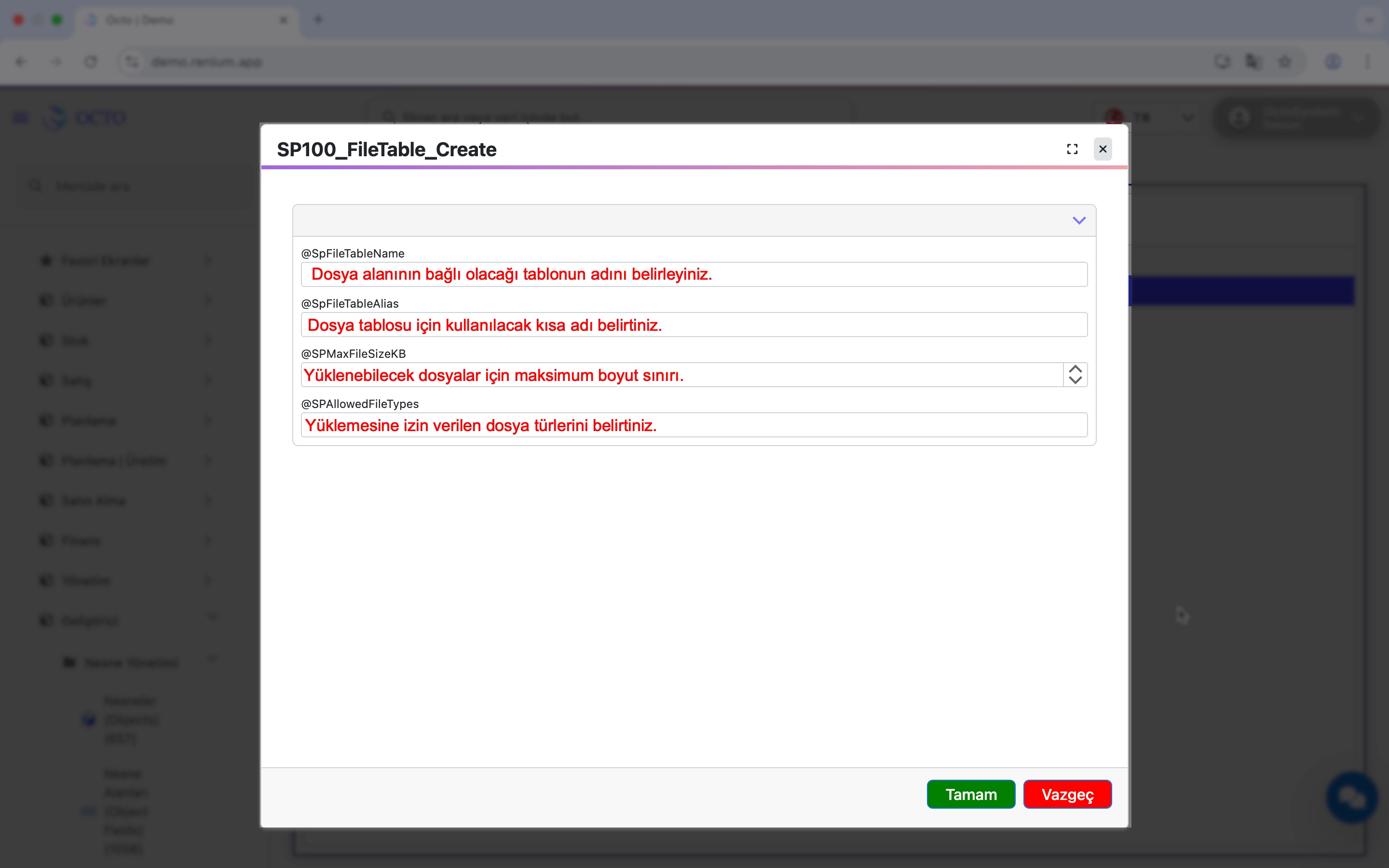Select the Favori Ekranlar star icon
The height and width of the screenshot is (868, 1389).
coord(46,260)
